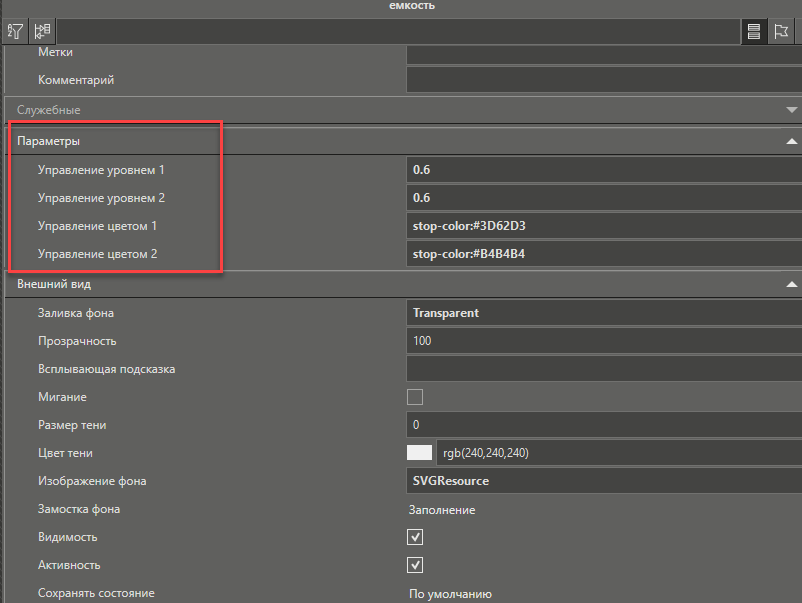
Task: Click the property search field at top
Action: (x=397, y=31)
